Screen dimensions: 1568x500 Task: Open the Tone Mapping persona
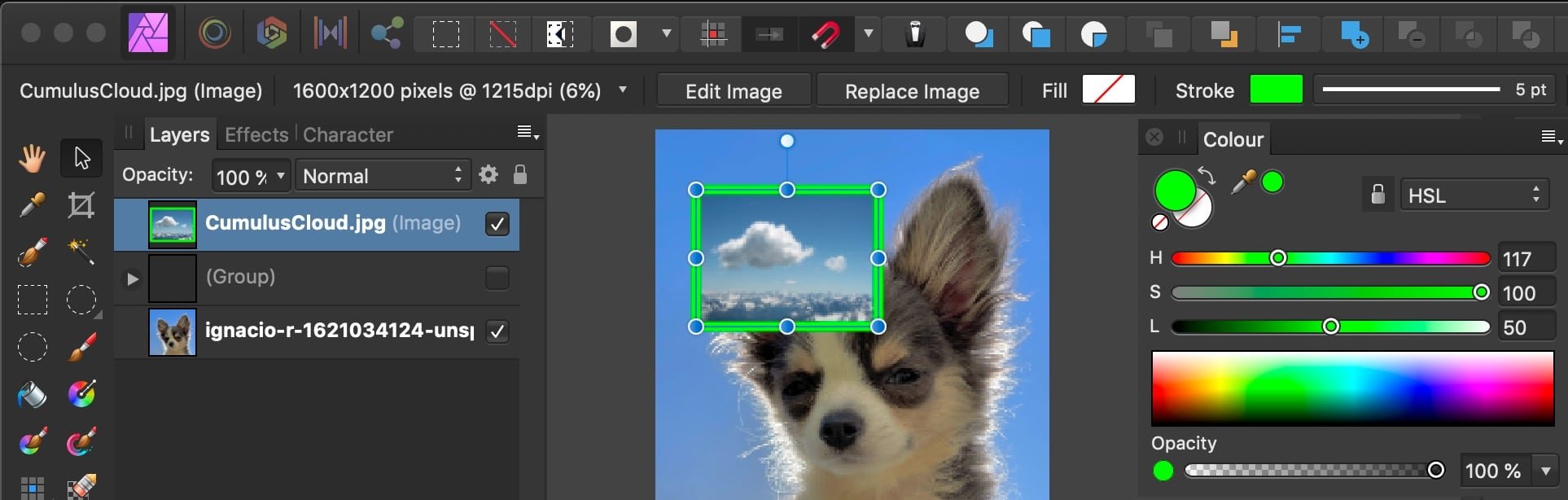pos(330,33)
